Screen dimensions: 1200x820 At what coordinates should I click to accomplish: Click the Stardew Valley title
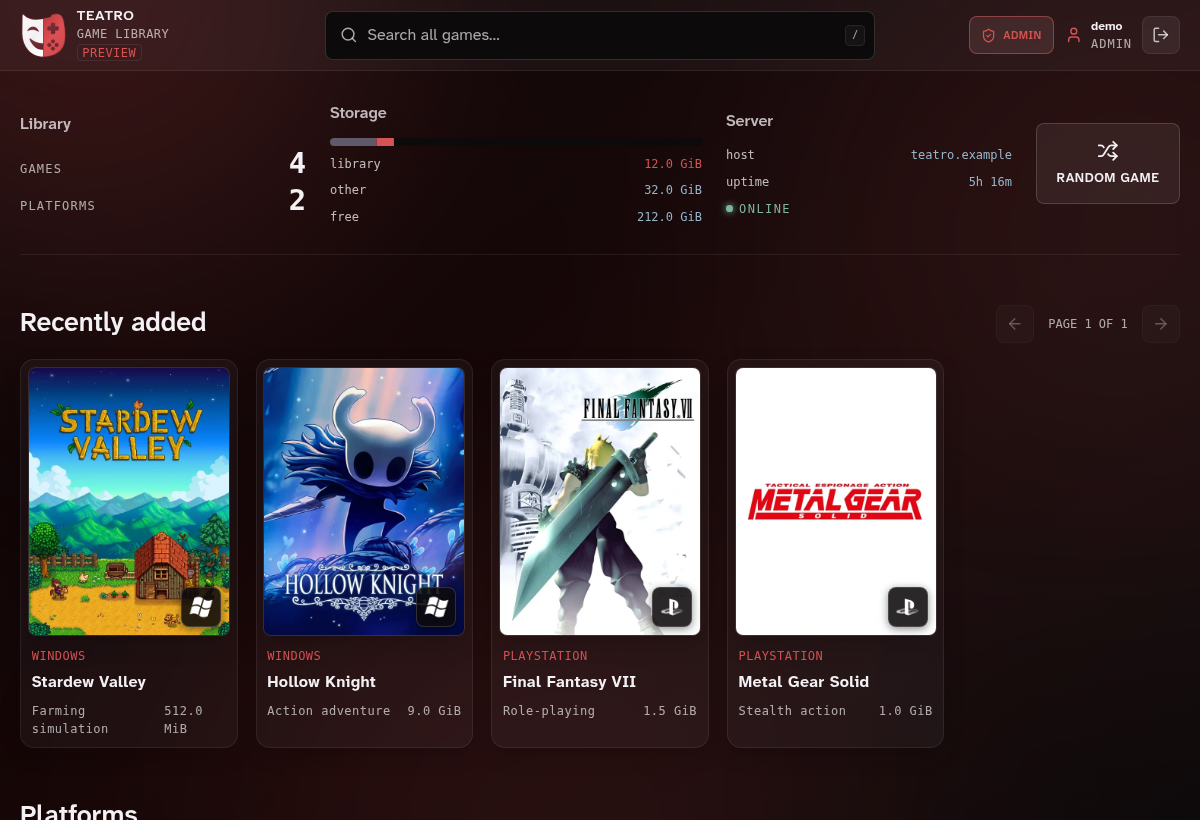[89, 682]
